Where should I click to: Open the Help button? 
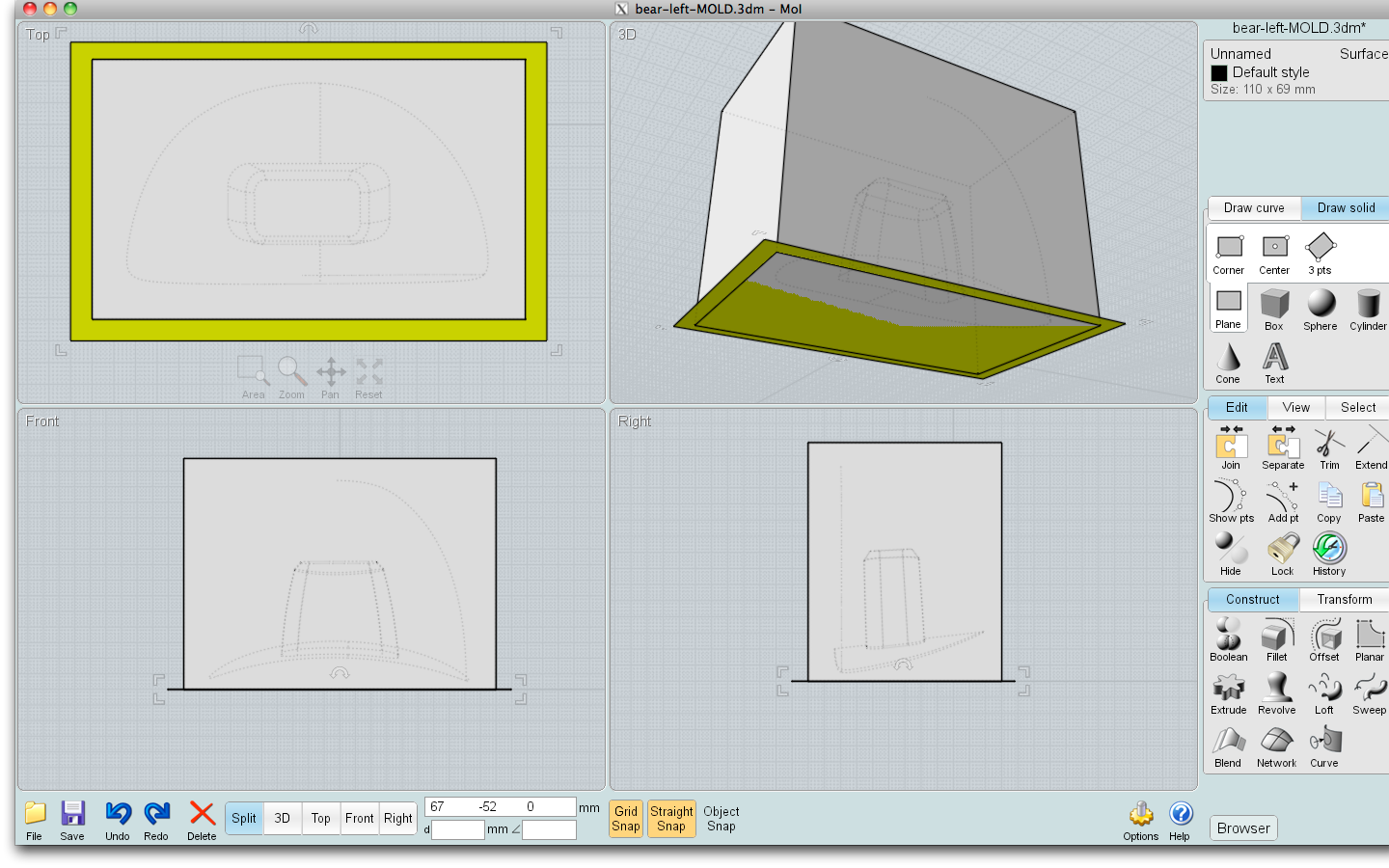pos(1180,821)
